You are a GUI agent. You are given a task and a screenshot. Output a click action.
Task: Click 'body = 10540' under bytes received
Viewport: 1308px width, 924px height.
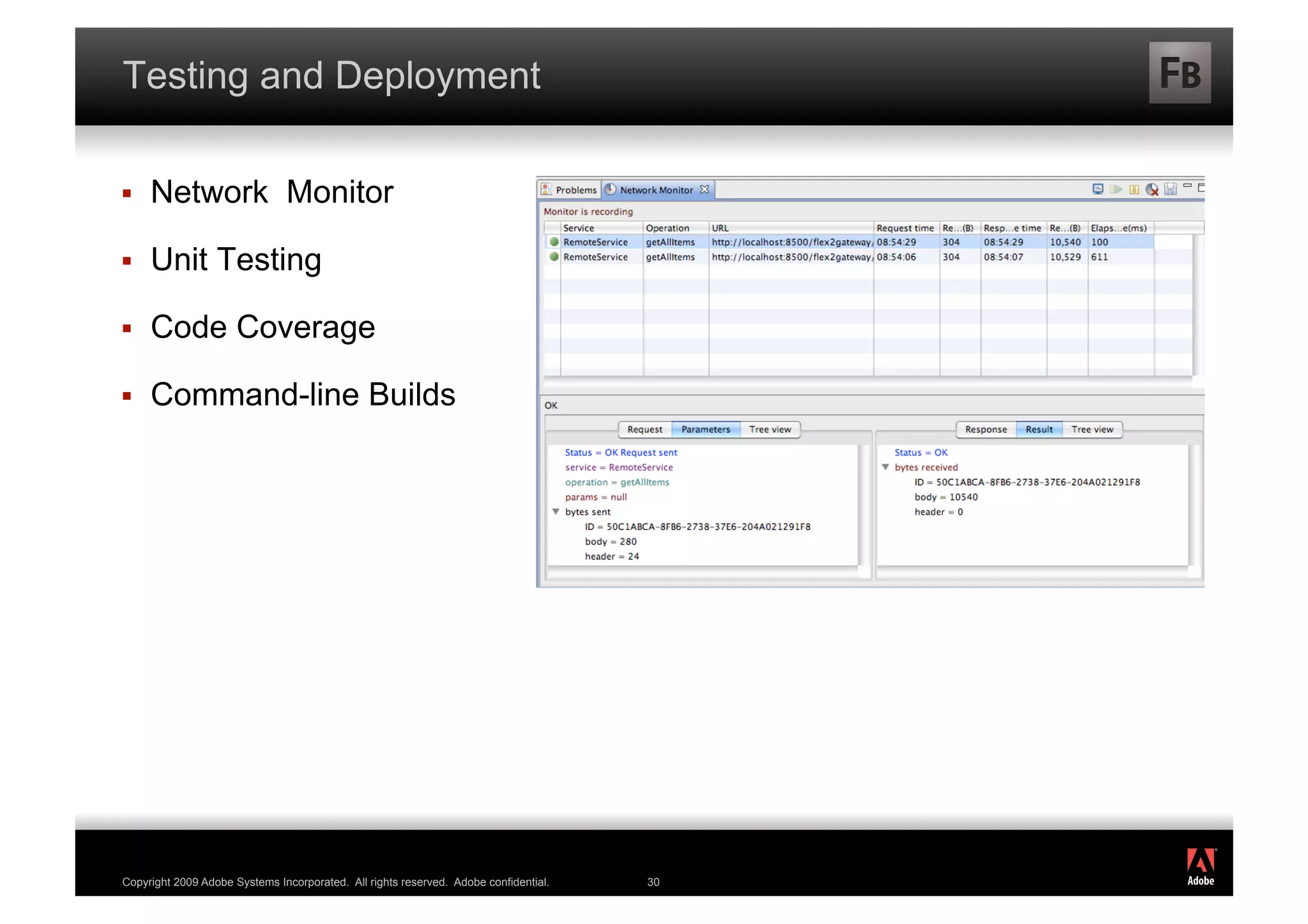(x=946, y=497)
